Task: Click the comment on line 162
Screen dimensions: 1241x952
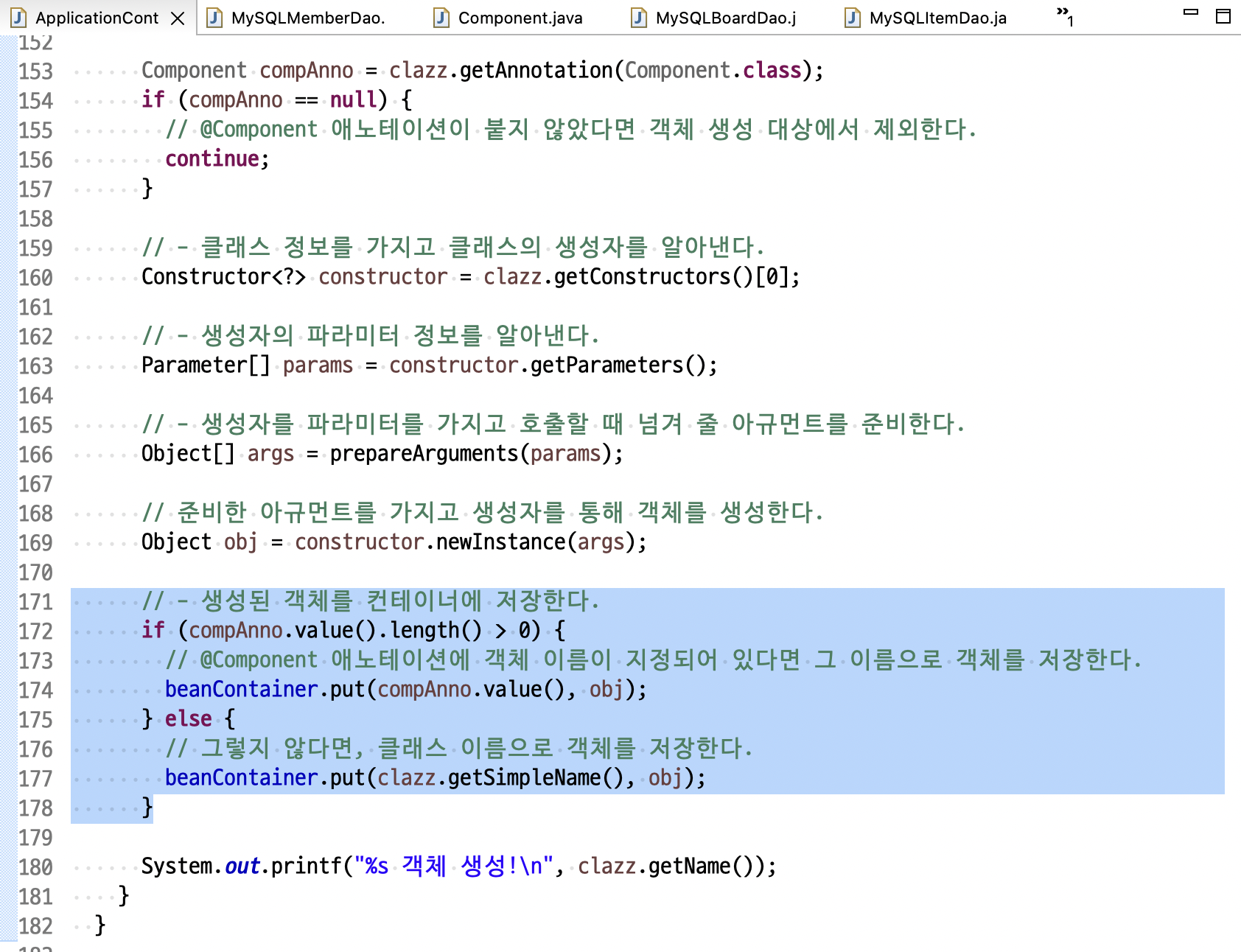Action: pos(371,336)
